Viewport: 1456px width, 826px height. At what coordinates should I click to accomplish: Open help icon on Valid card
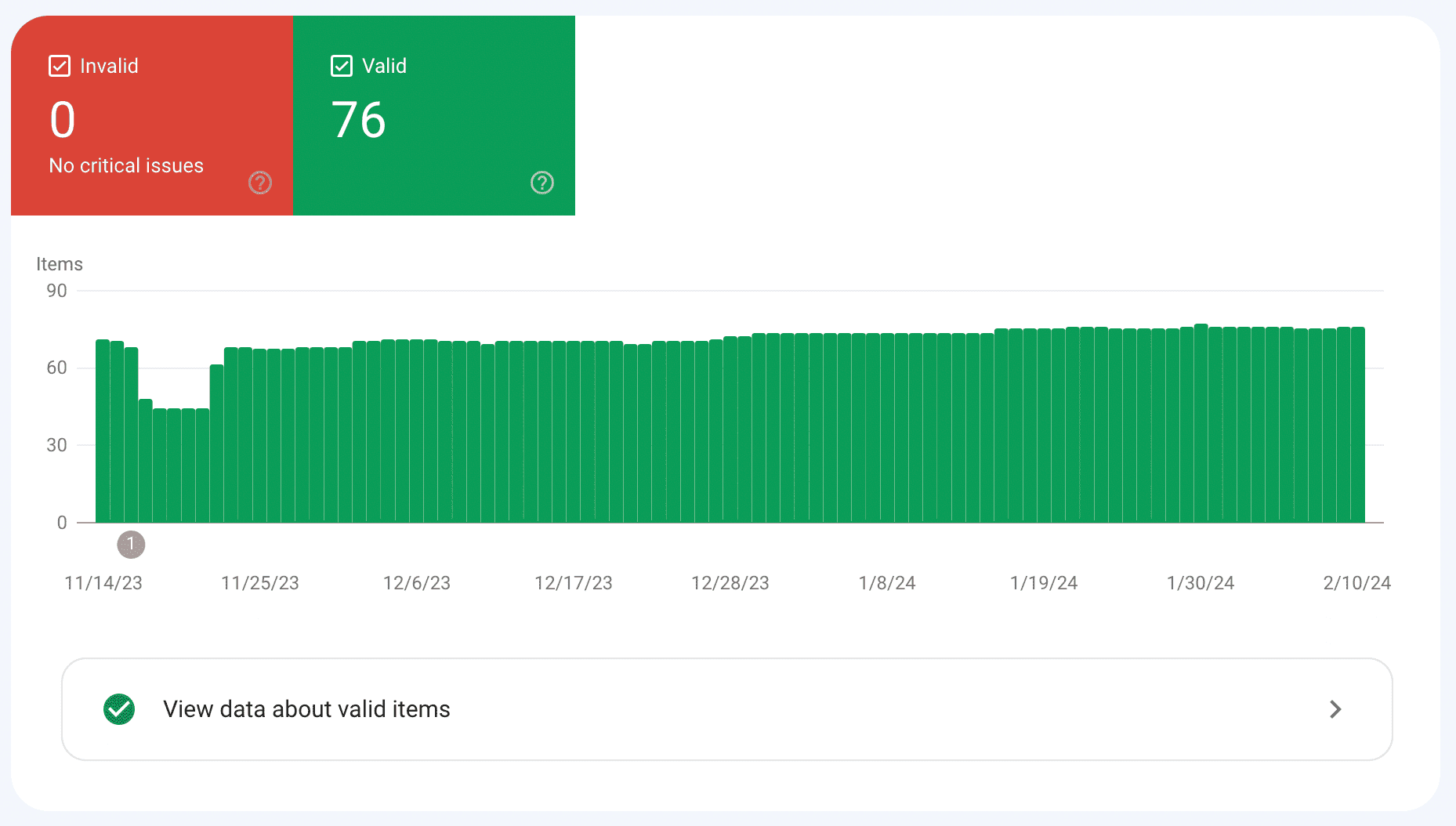click(542, 183)
